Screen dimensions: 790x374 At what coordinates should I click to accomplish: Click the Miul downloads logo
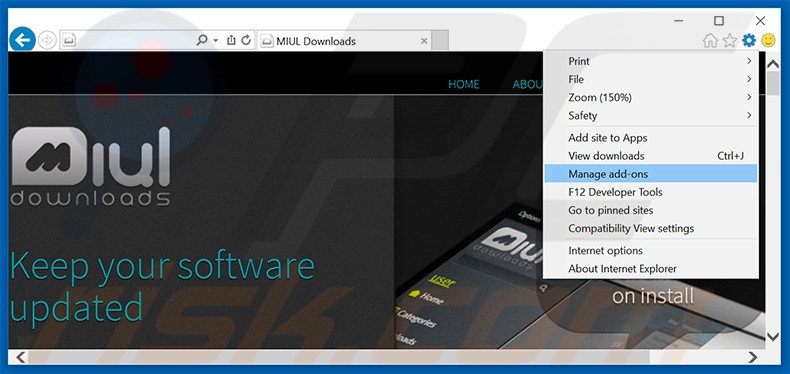coord(91,167)
